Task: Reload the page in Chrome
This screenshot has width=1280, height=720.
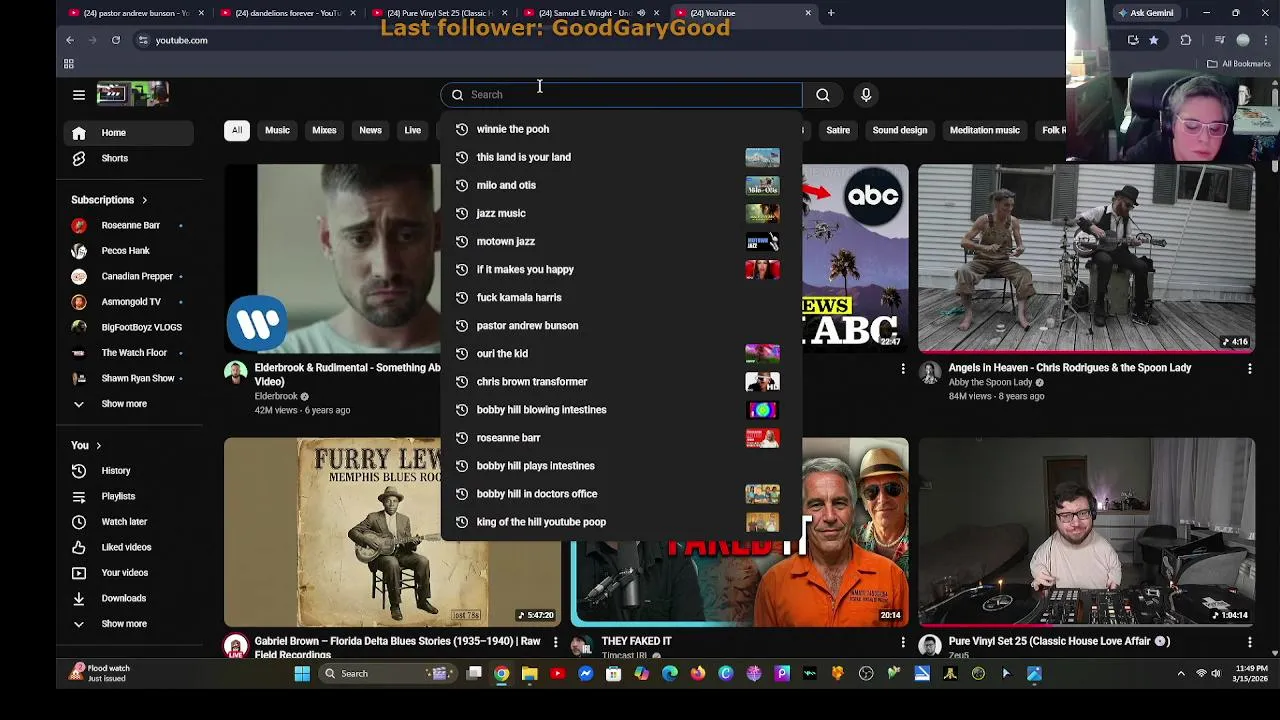Action: click(x=116, y=40)
